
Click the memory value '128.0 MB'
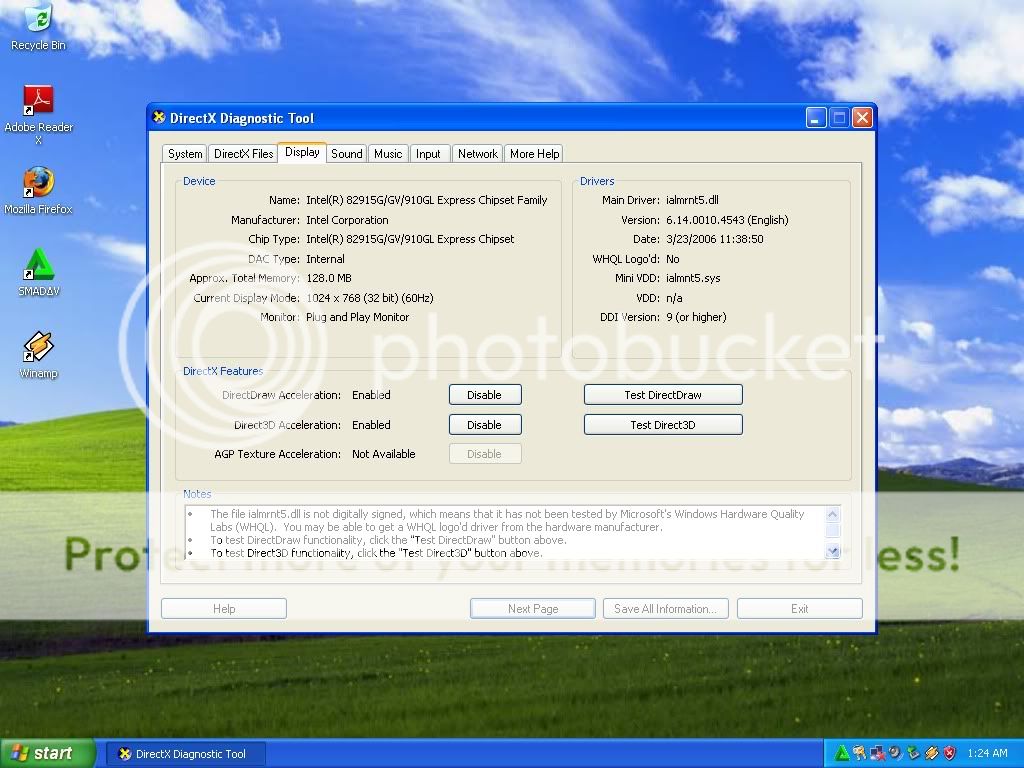tap(328, 278)
